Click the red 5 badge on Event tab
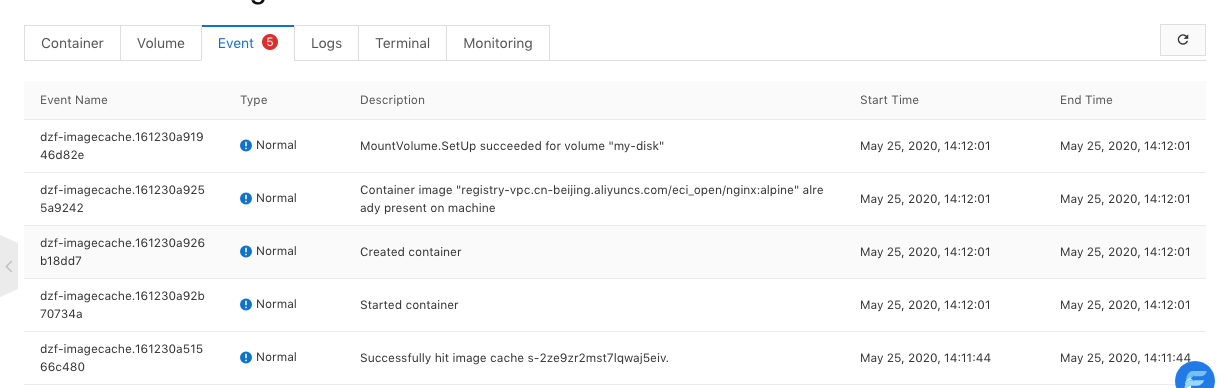 click(x=270, y=42)
